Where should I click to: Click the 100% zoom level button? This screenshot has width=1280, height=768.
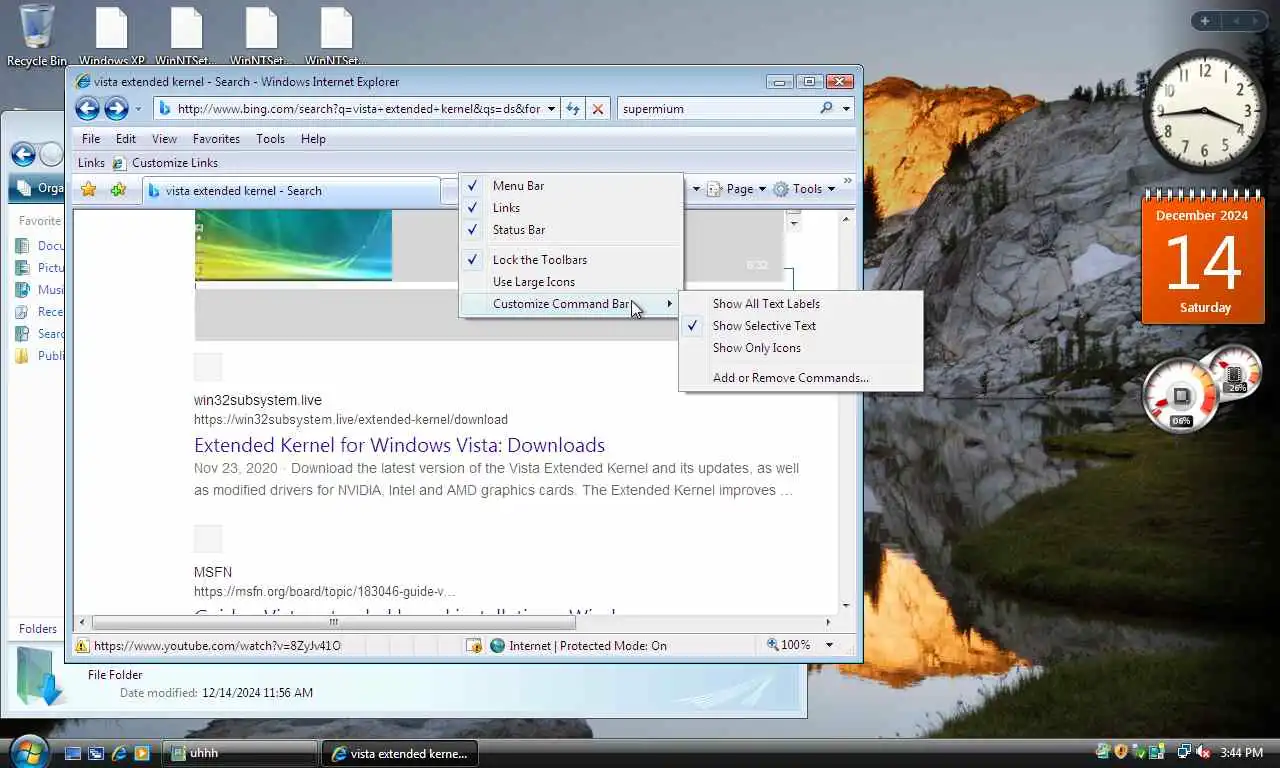click(x=789, y=645)
